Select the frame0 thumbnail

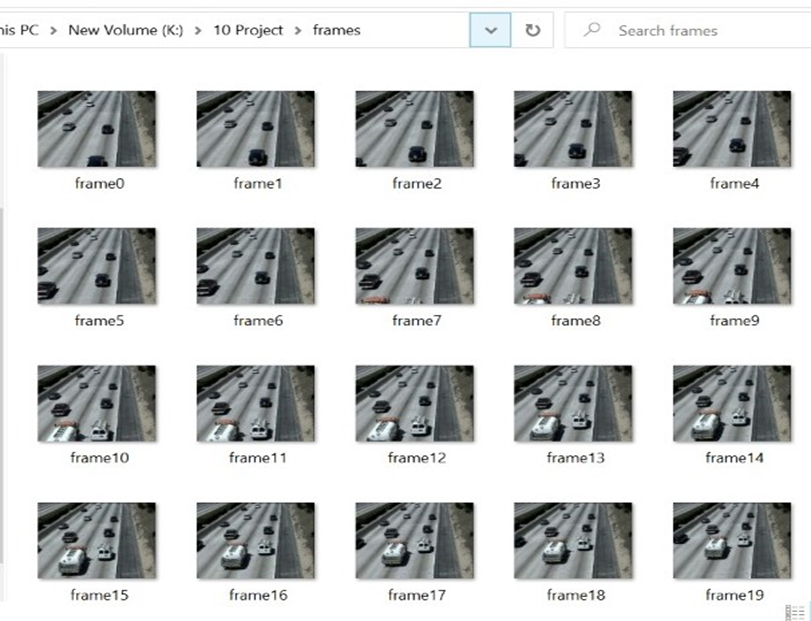tap(97, 129)
